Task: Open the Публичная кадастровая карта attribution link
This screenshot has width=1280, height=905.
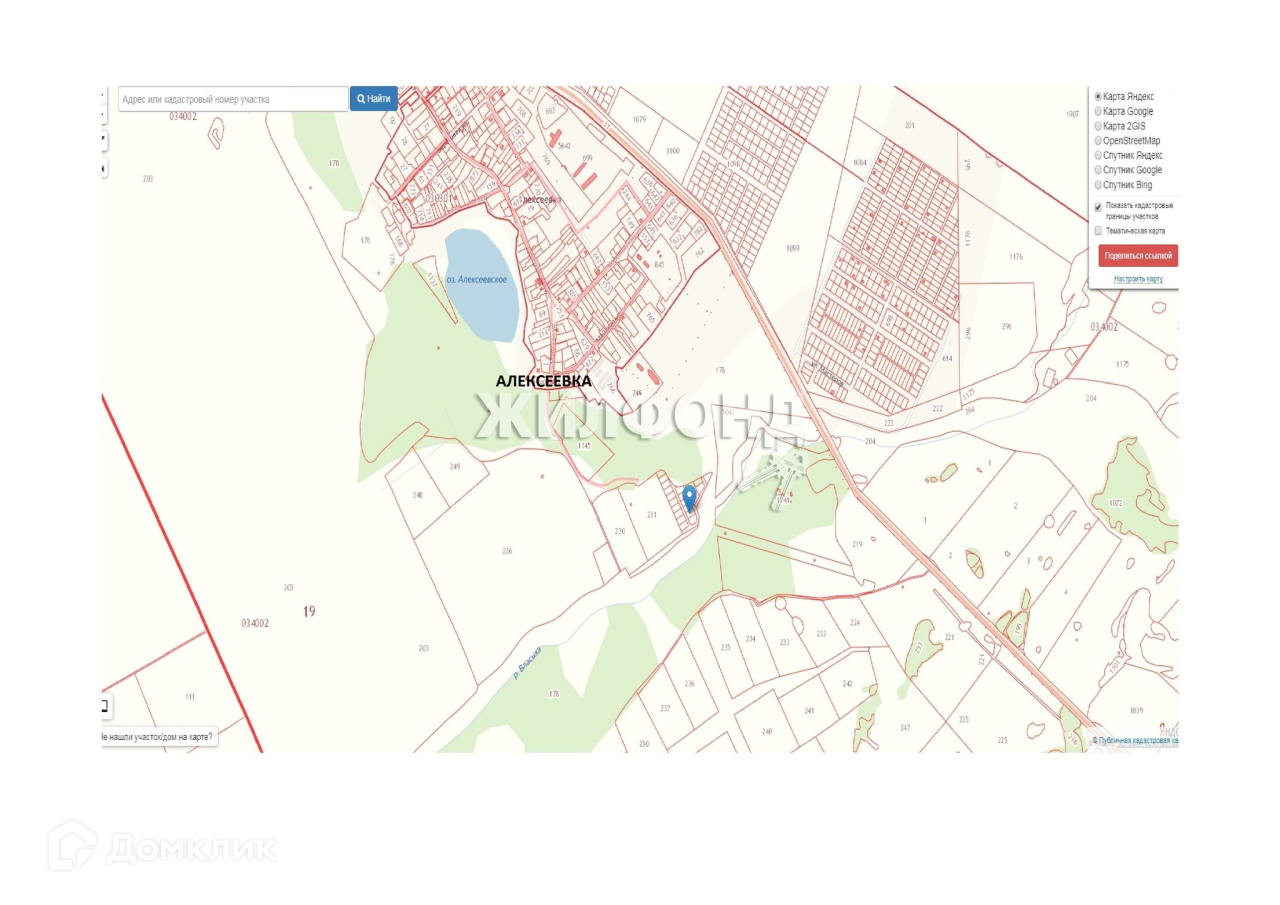Action: click(x=1138, y=741)
